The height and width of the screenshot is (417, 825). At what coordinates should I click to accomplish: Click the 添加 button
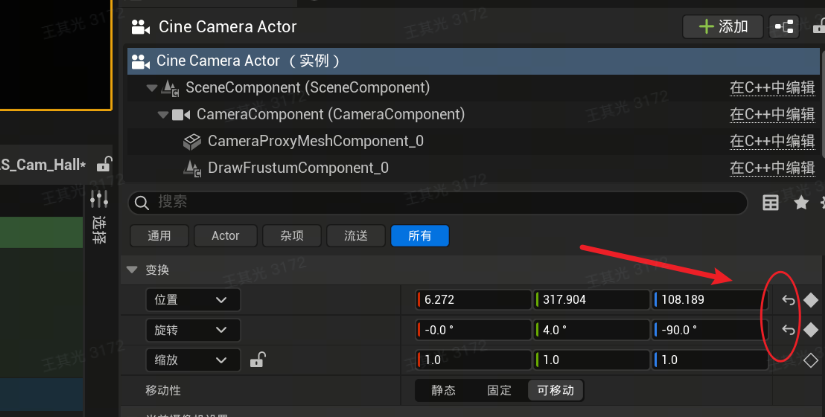pos(723,27)
